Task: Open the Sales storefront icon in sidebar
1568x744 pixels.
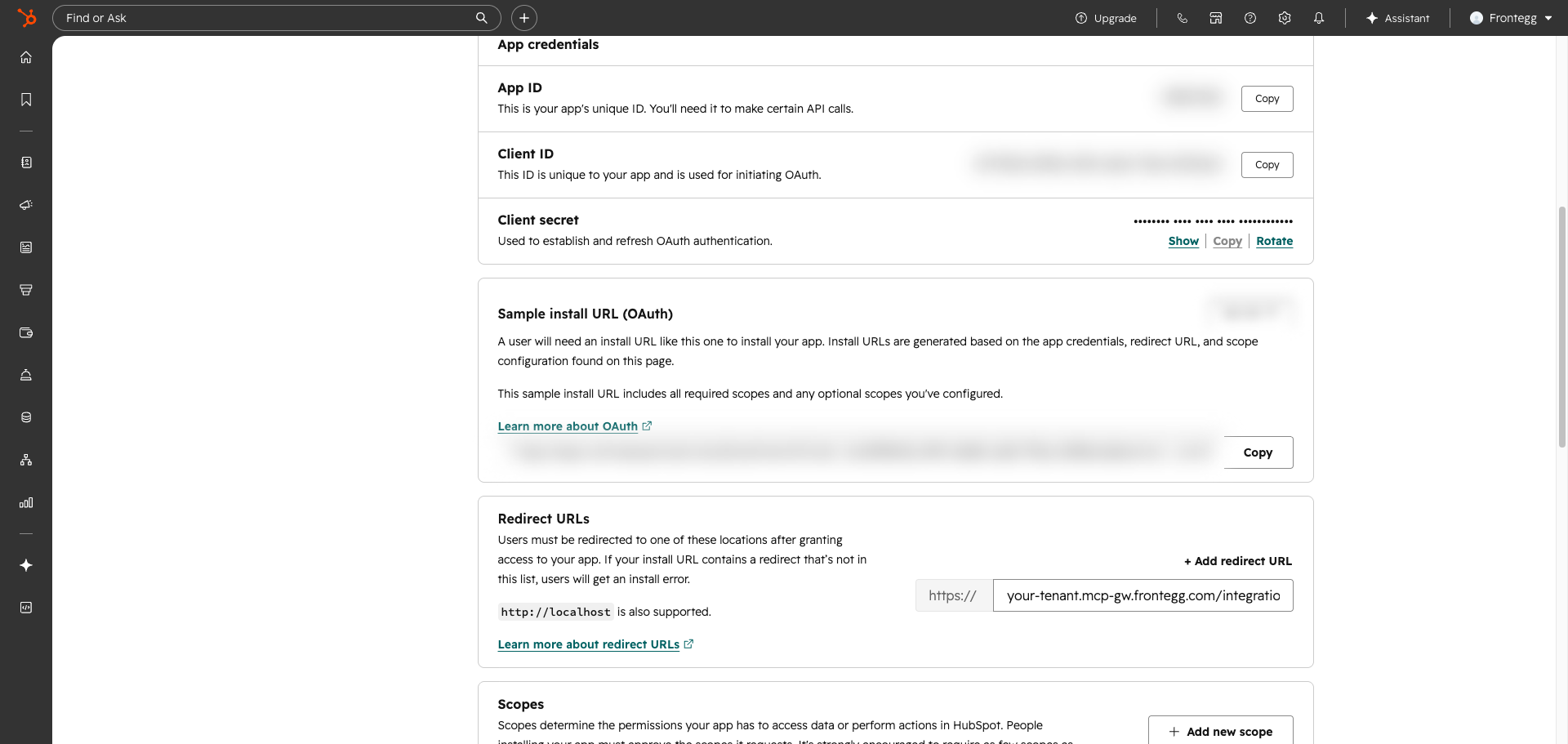Action: click(26, 290)
